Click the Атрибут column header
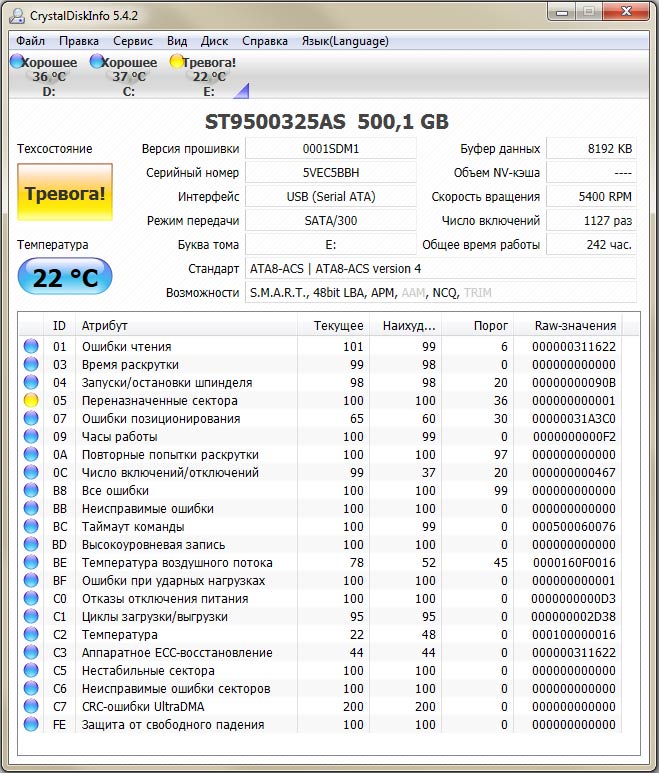This screenshot has width=659, height=773. point(105,326)
